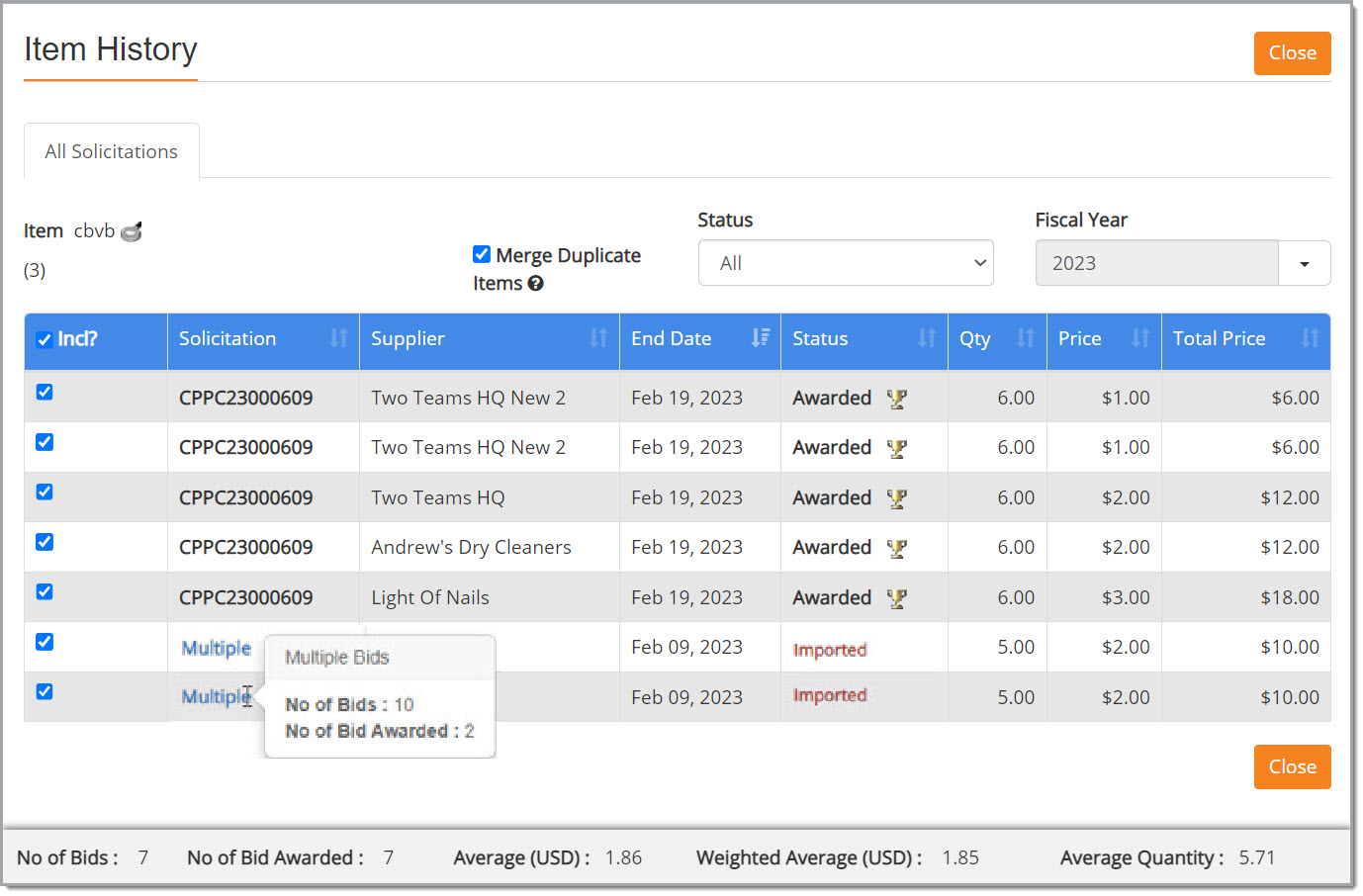Open the Status filter dropdown
Image resolution: width=1363 pixels, height=896 pixels.
pos(845,262)
